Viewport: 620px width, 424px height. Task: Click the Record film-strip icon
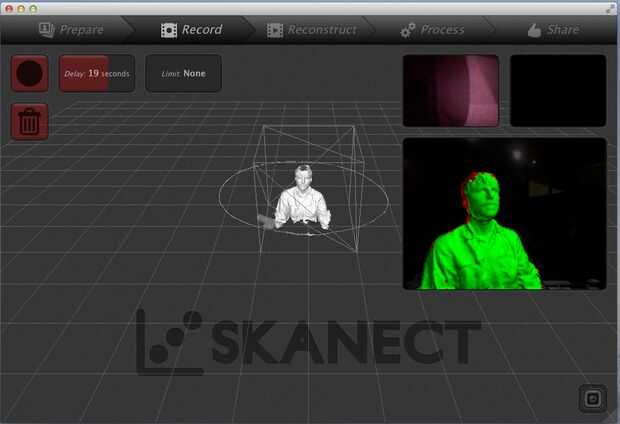pyautogui.click(x=169, y=30)
